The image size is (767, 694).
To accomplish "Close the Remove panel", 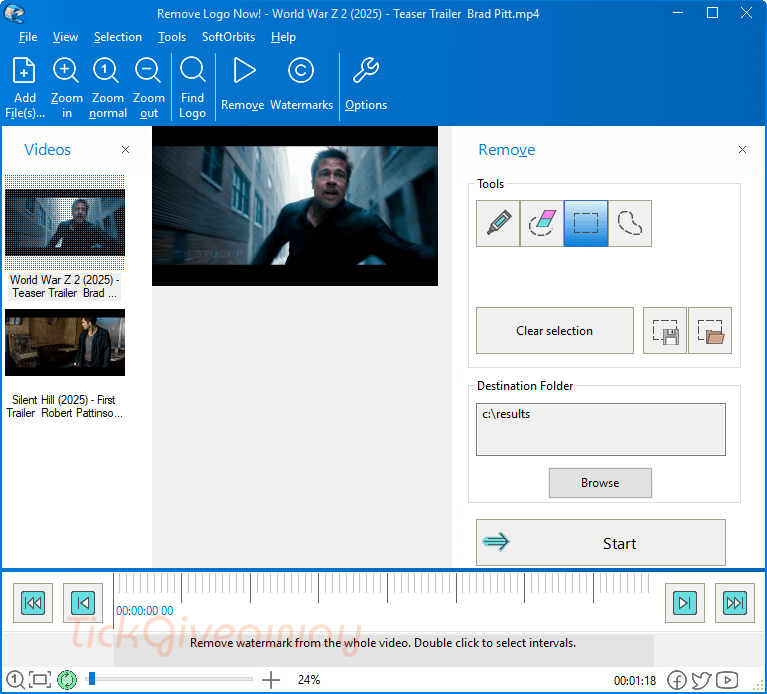I will (742, 150).
